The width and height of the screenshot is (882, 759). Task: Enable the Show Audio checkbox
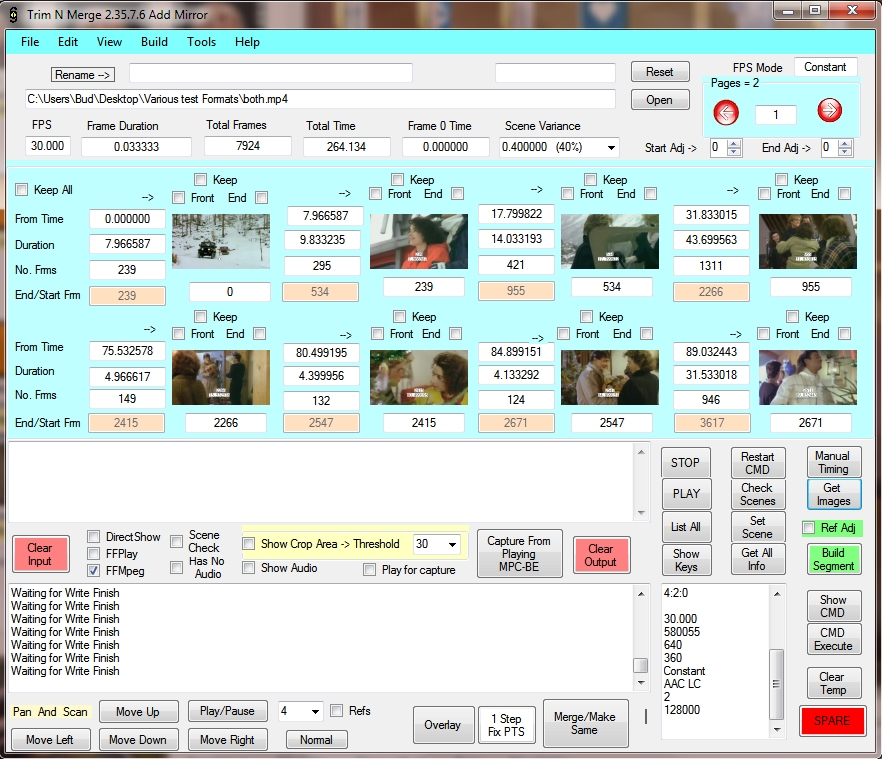click(x=248, y=568)
